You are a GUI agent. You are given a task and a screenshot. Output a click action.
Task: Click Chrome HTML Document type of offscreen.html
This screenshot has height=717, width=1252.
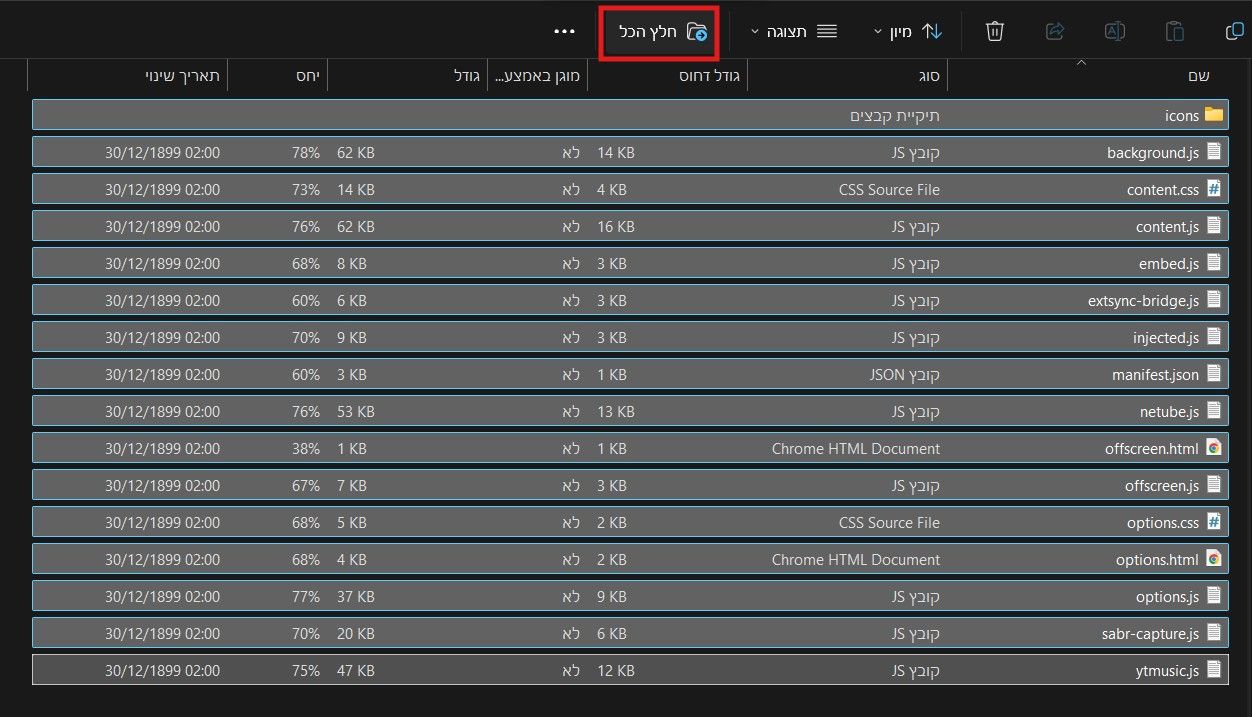(856, 449)
